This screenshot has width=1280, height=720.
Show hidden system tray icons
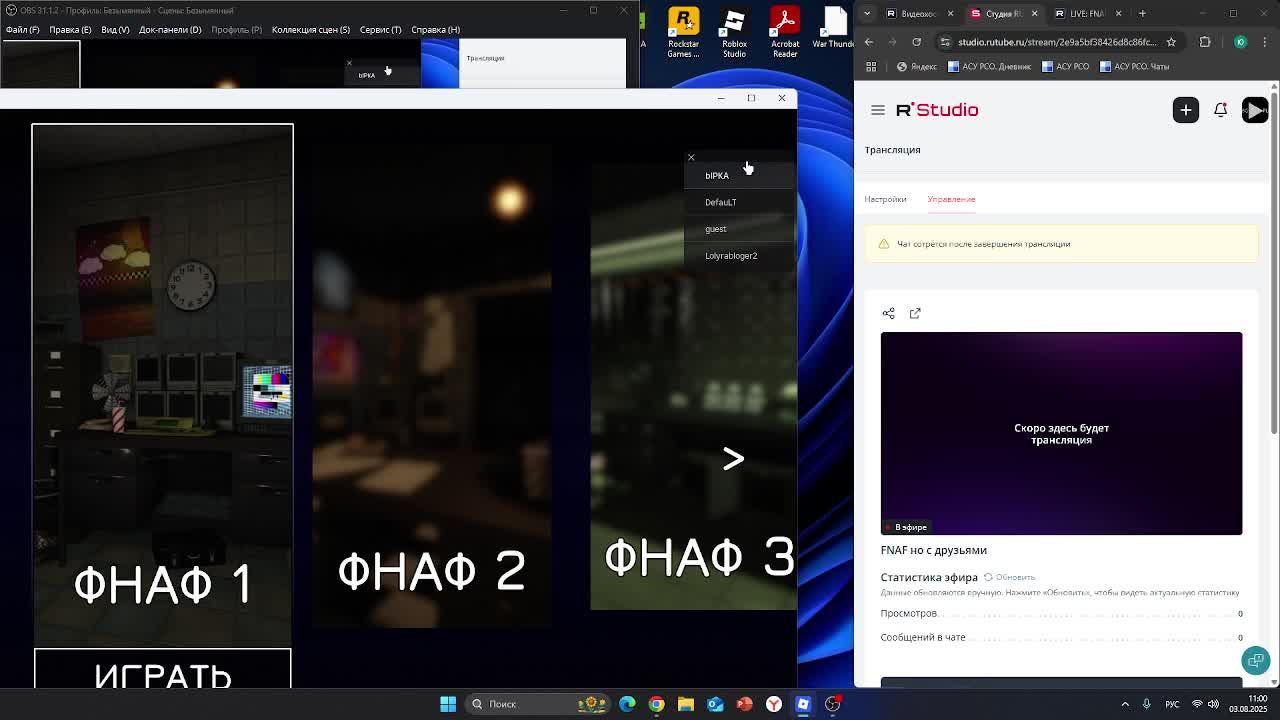tap(1125, 704)
